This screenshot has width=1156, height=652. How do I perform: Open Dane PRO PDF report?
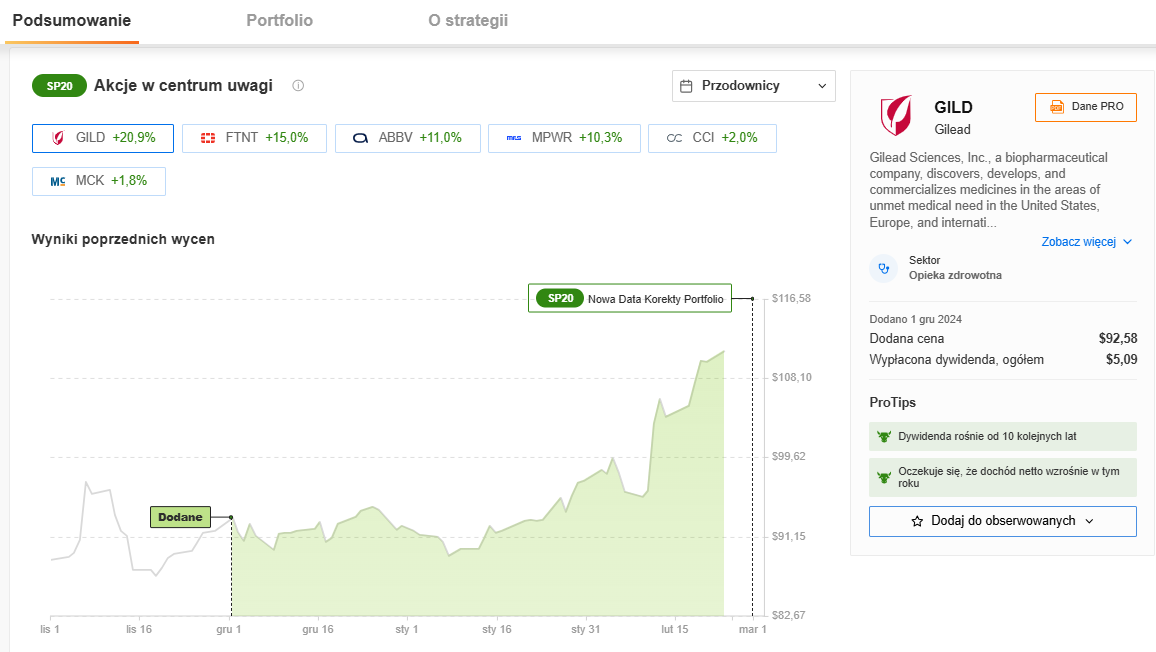(x=1085, y=107)
